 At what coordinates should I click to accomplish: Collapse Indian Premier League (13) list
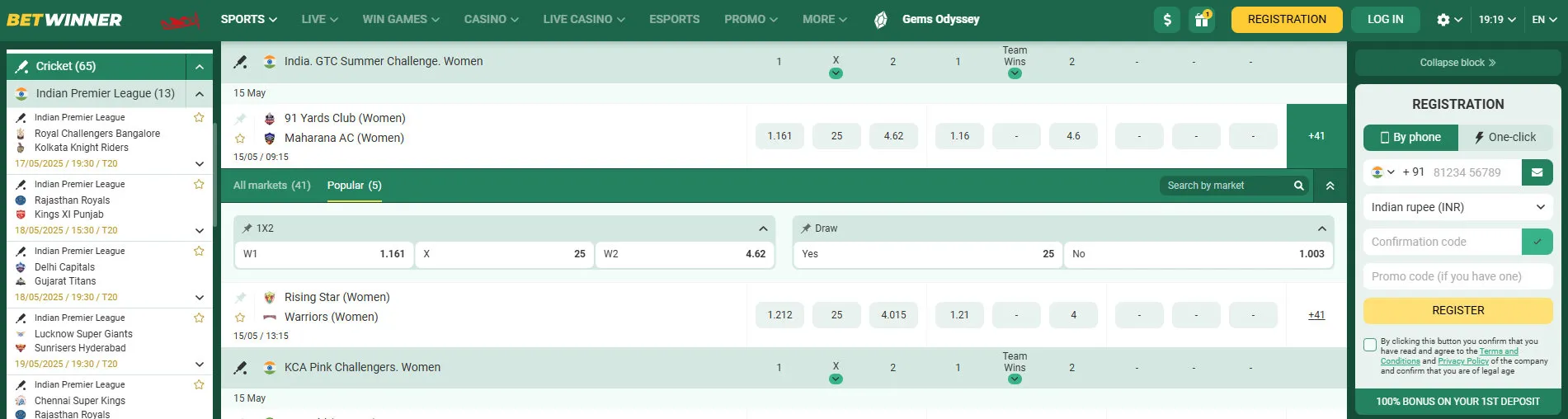point(199,93)
